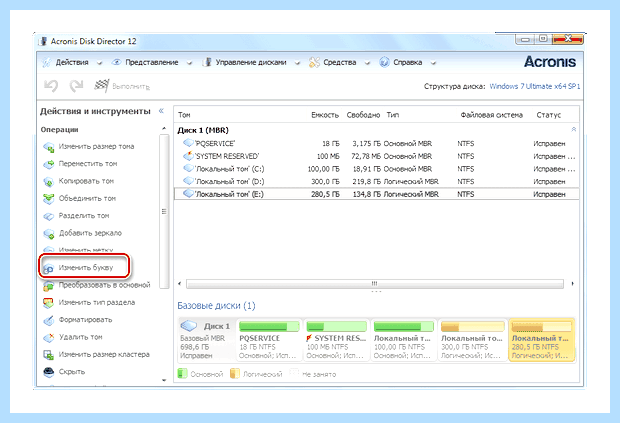Click the Merge volume icon (Объединить том)

pyautogui.click(x=49, y=199)
